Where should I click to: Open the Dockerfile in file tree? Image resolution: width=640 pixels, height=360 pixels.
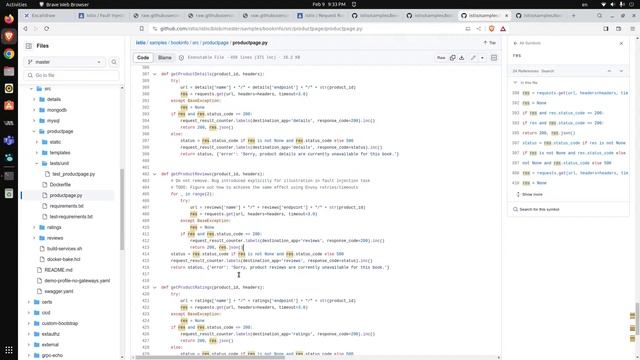(60, 184)
